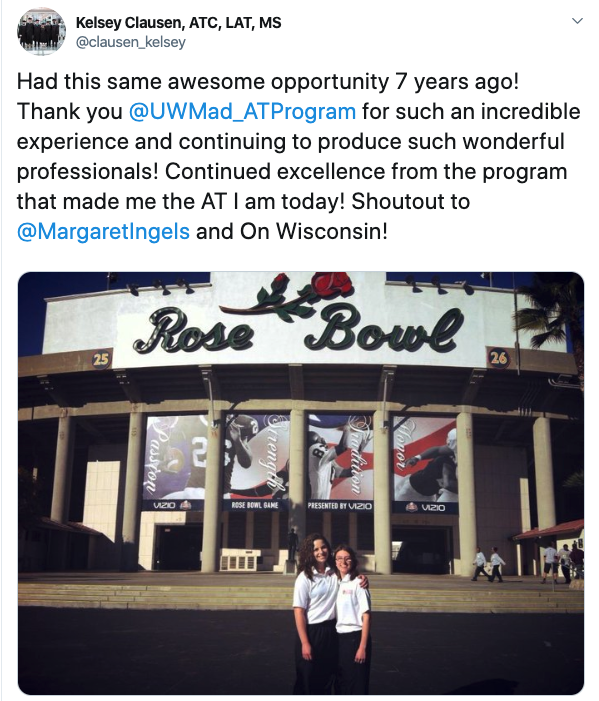Click the tweet body text
Screen dimensions: 599x701
click(x=299, y=156)
